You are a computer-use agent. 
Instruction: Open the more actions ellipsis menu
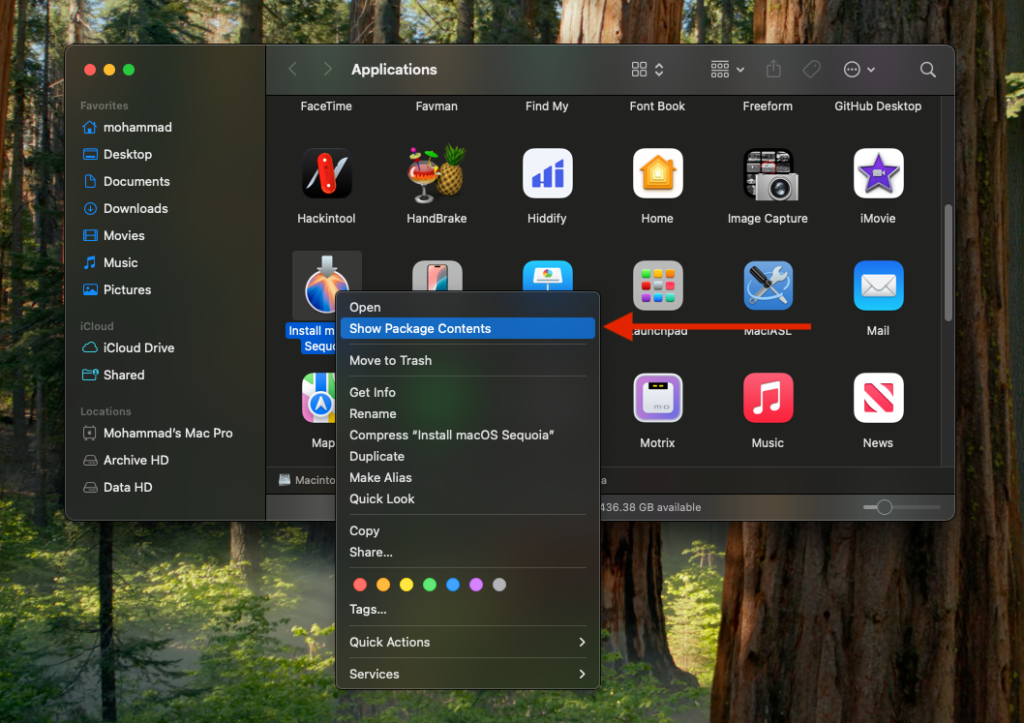pos(858,70)
